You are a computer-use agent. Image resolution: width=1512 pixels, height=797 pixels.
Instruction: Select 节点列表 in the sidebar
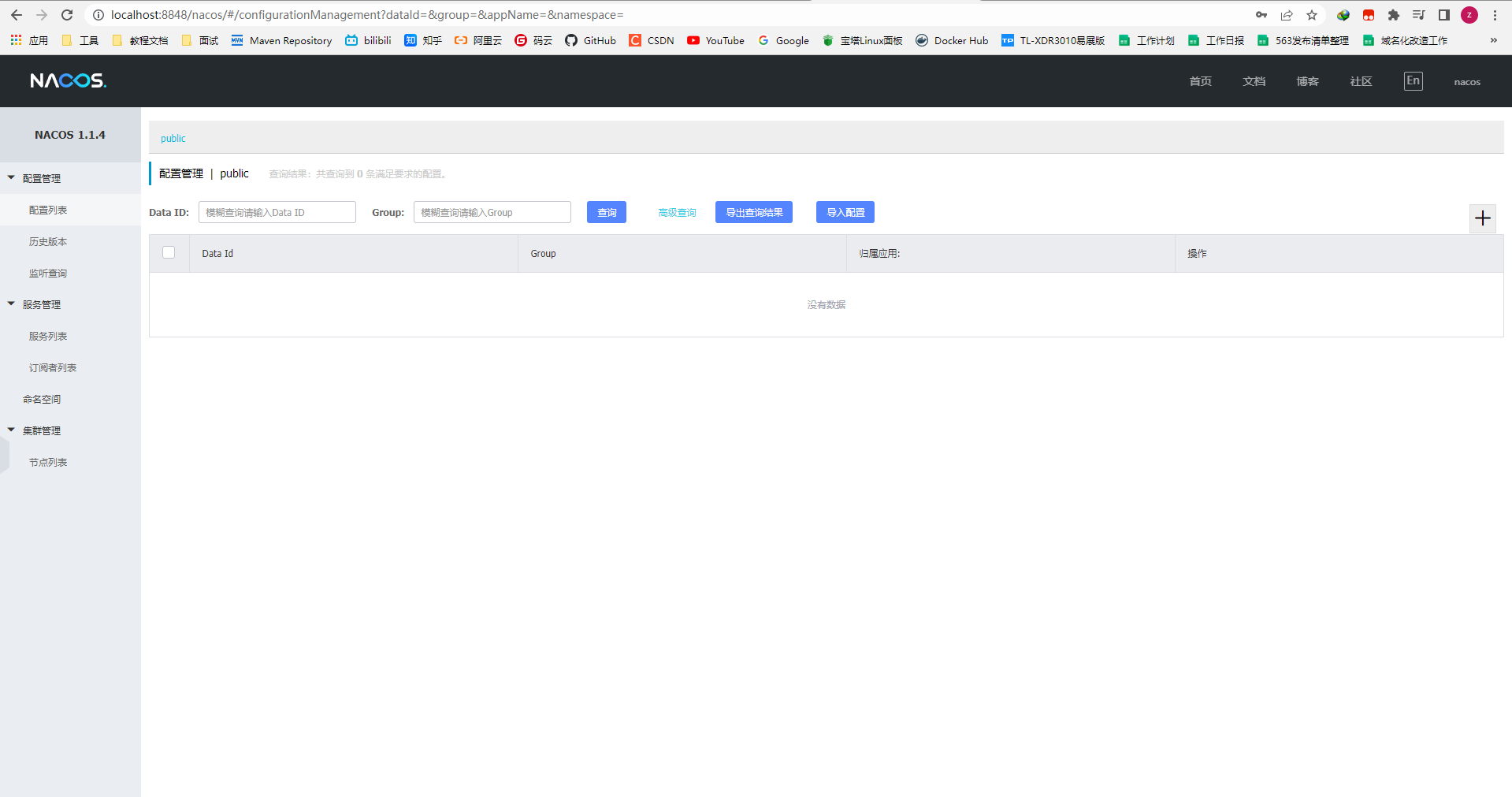tap(48, 462)
